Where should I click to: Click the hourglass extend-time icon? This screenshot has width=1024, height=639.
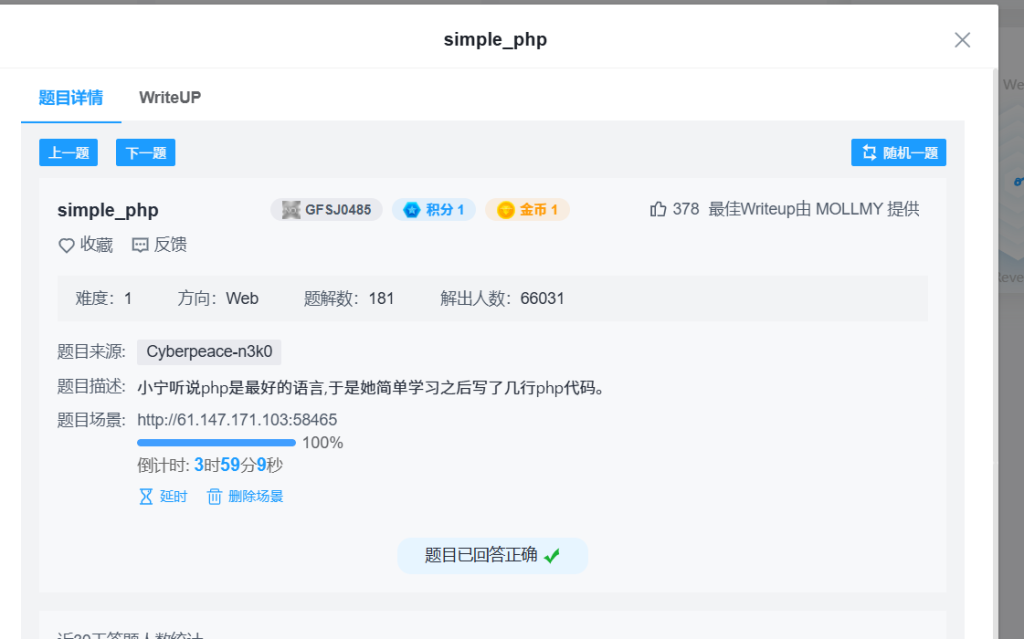point(146,496)
